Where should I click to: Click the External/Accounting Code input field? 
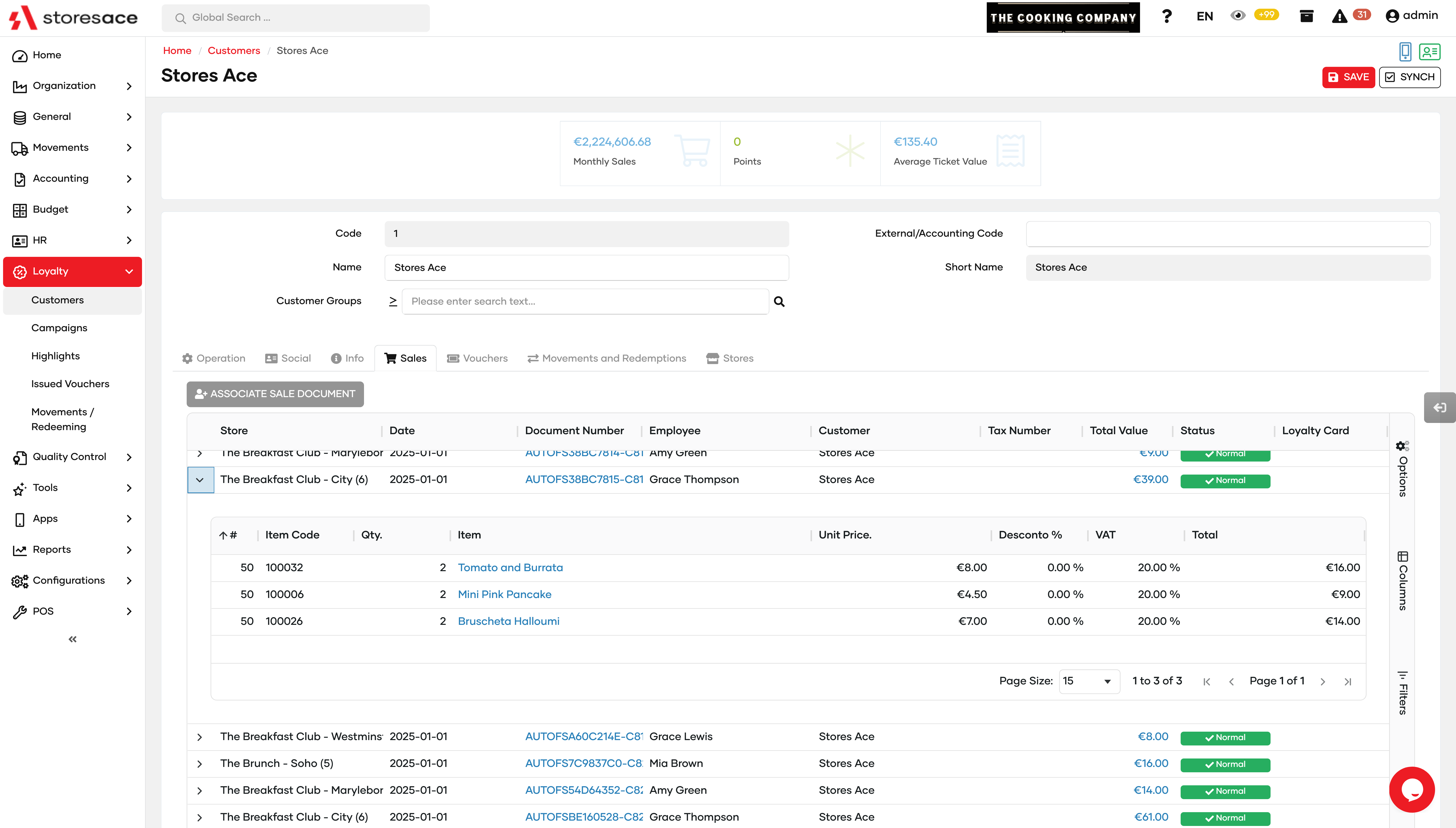pos(1228,234)
